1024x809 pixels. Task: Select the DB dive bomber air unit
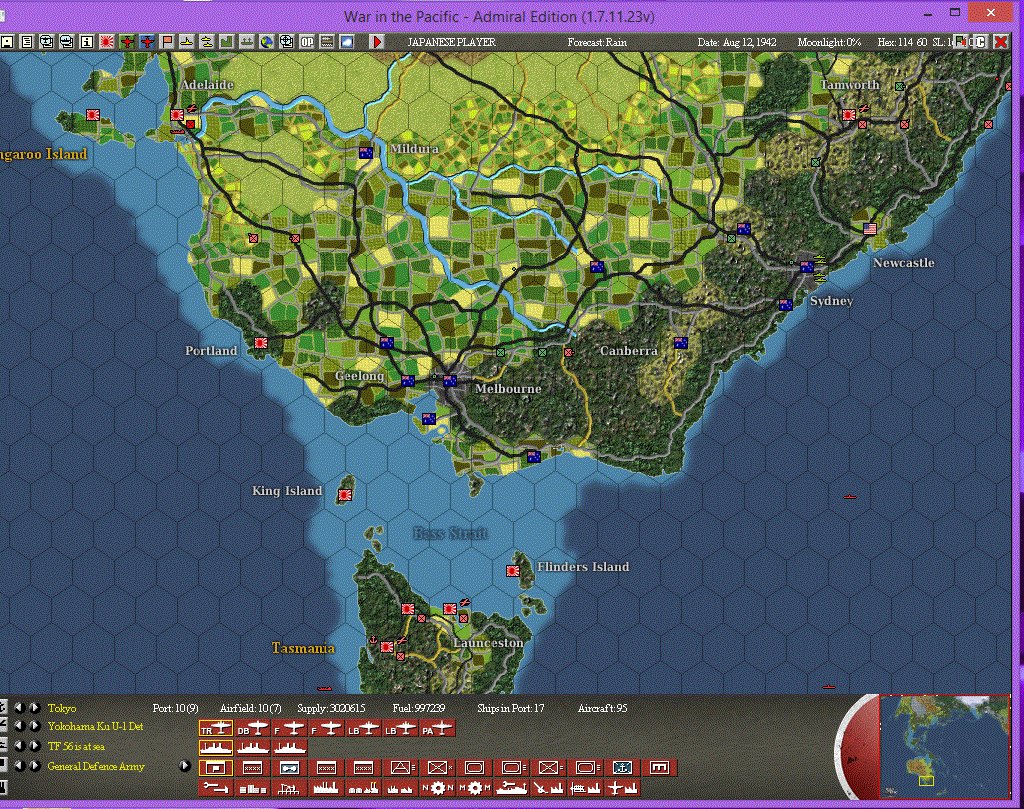(253, 727)
